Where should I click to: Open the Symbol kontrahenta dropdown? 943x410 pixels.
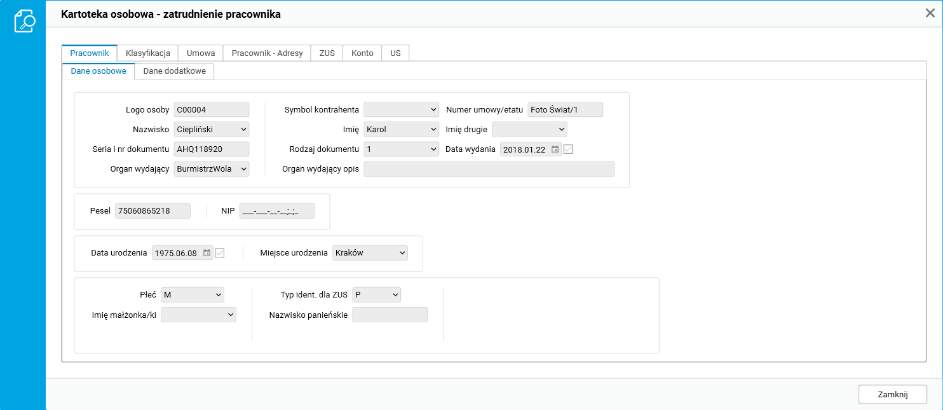433,109
